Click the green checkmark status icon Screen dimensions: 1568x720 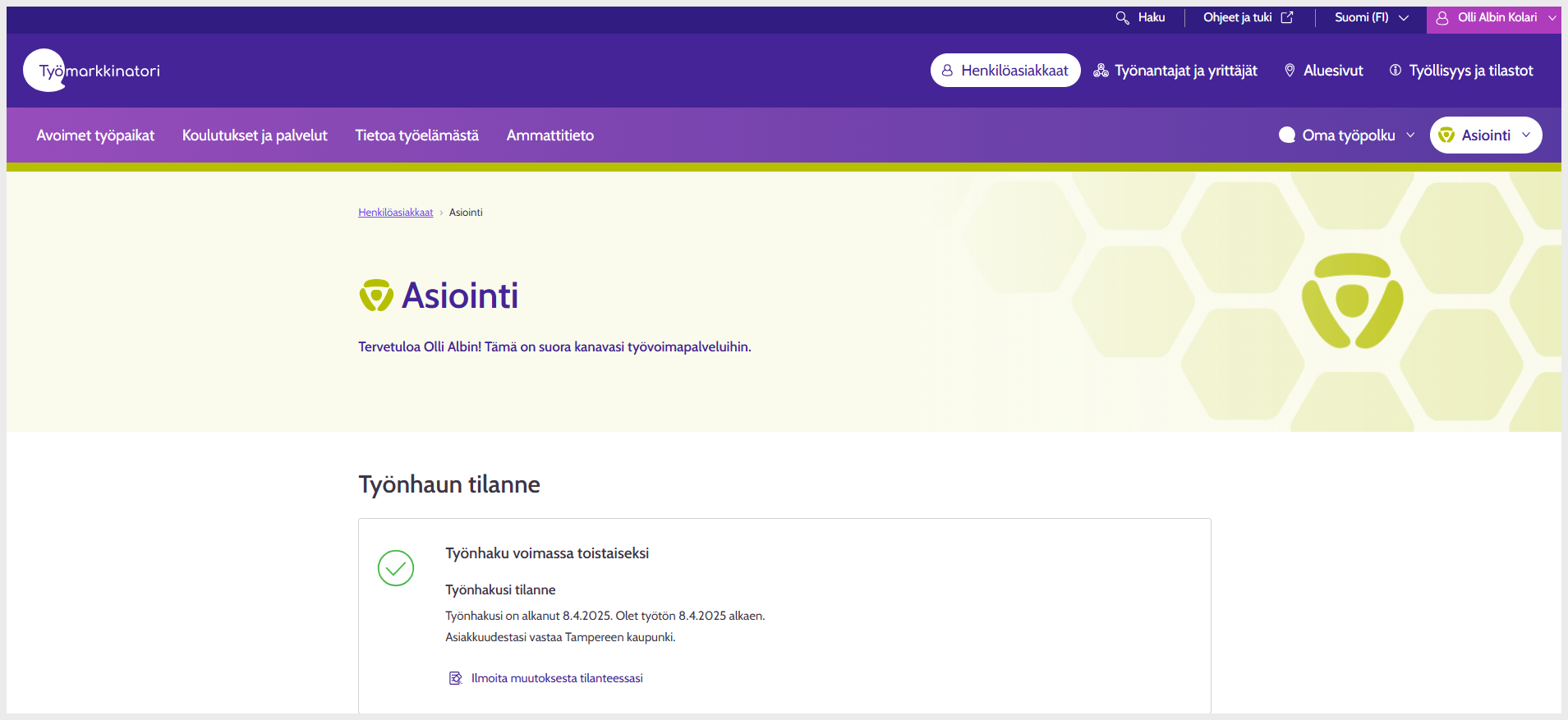[x=396, y=568]
